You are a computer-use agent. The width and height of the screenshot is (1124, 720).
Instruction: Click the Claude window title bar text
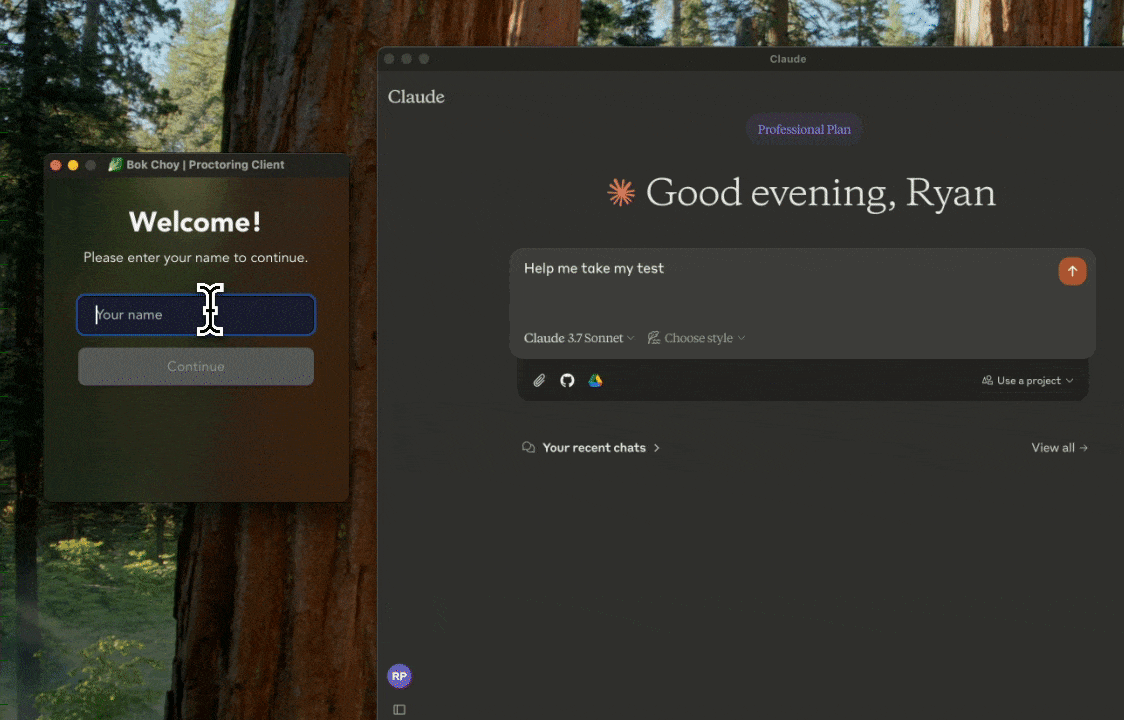click(x=788, y=59)
